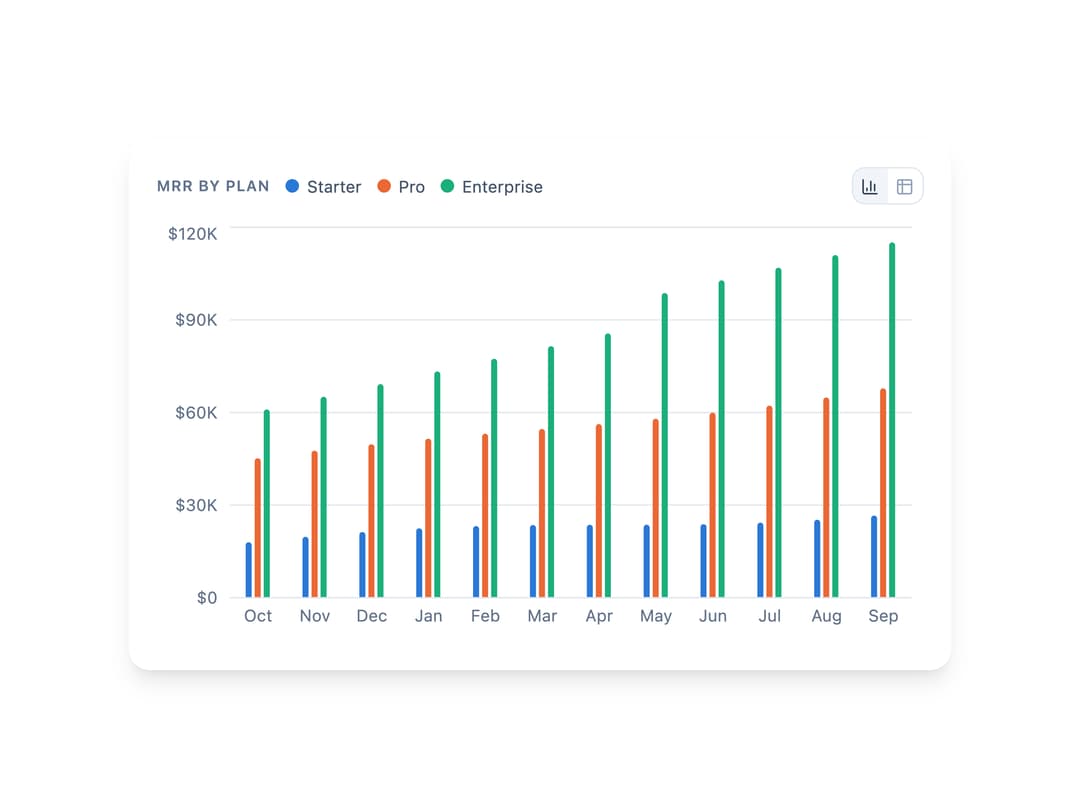This screenshot has height=810, width=1080.
Task: Click the Mar axis label
Action: click(542, 616)
